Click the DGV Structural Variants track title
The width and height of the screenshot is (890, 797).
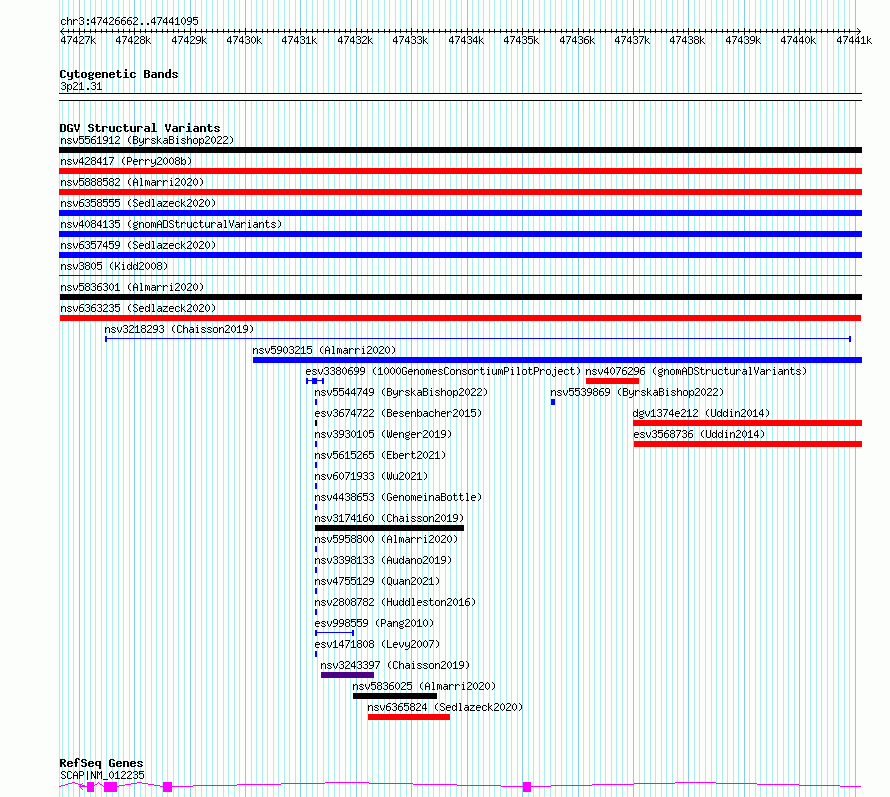click(x=140, y=128)
